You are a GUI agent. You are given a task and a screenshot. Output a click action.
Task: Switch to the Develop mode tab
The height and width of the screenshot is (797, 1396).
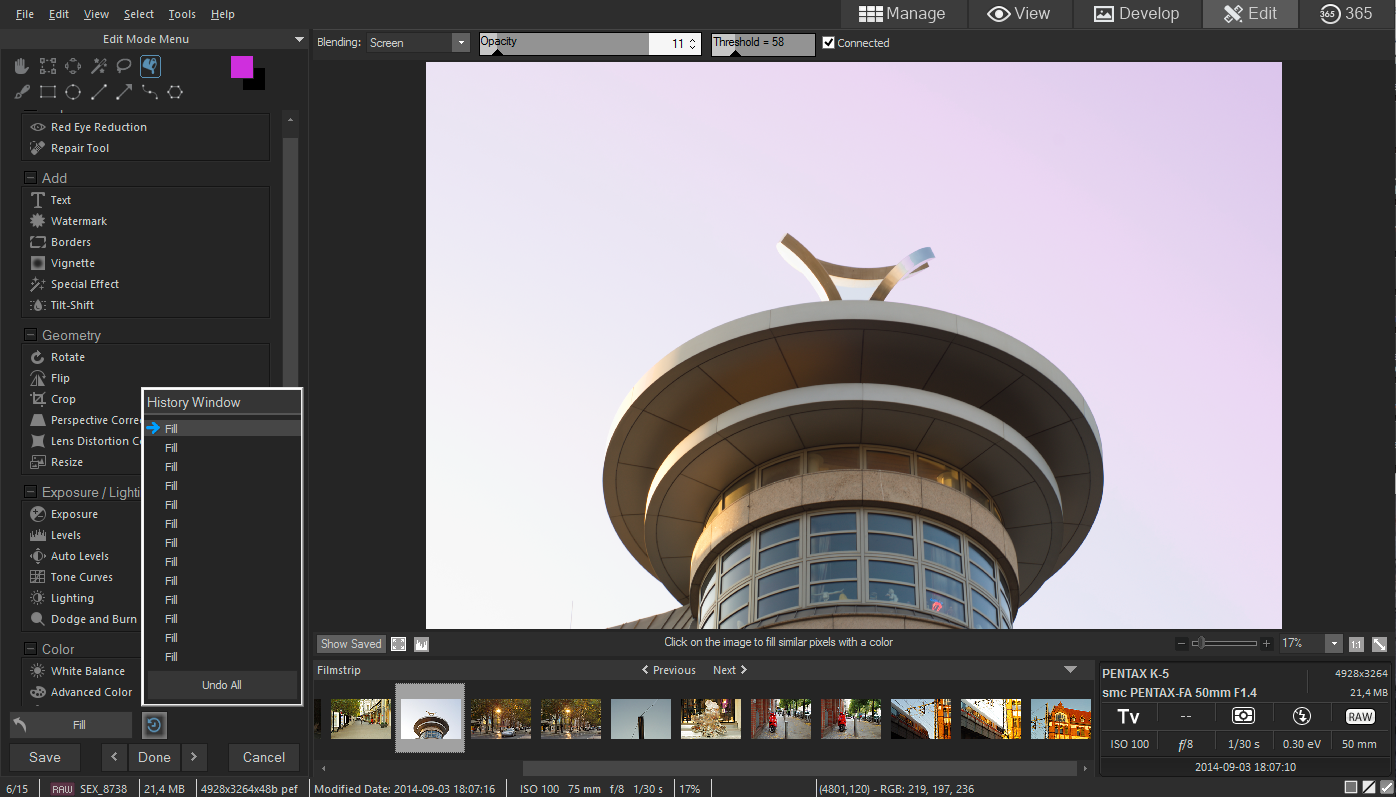1136,14
